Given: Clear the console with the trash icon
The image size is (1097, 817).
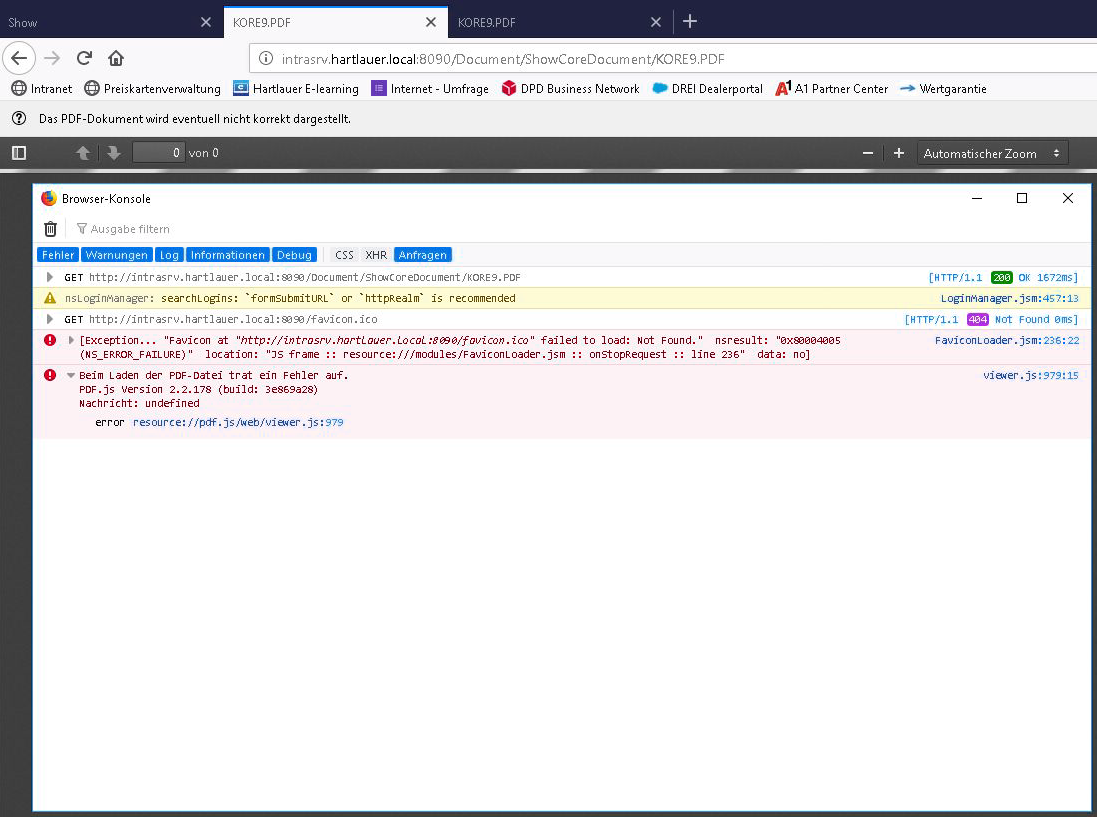Looking at the screenshot, I should pyautogui.click(x=50, y=229).
